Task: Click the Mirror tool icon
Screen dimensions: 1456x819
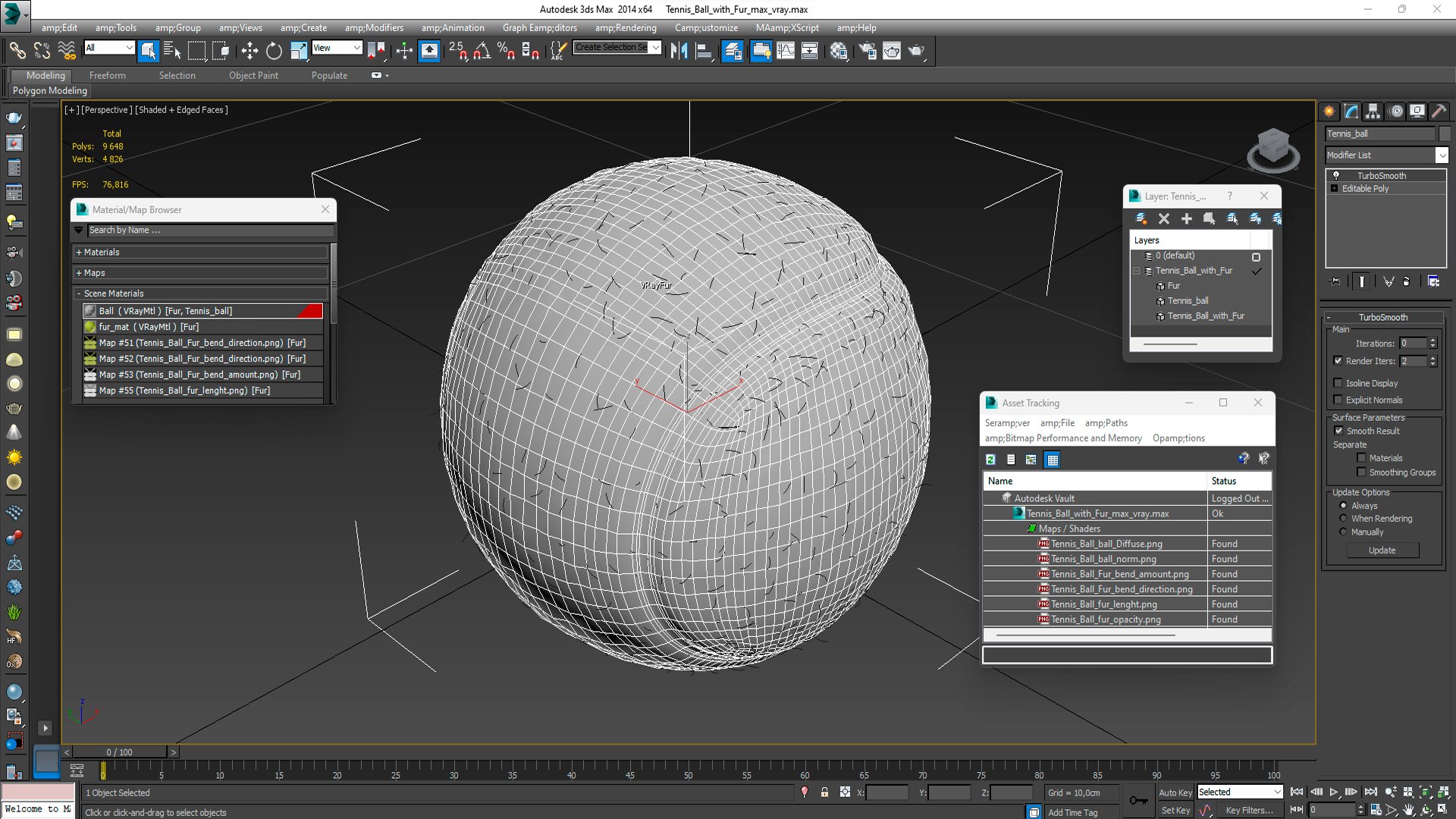Action: (x=679, y=51)
